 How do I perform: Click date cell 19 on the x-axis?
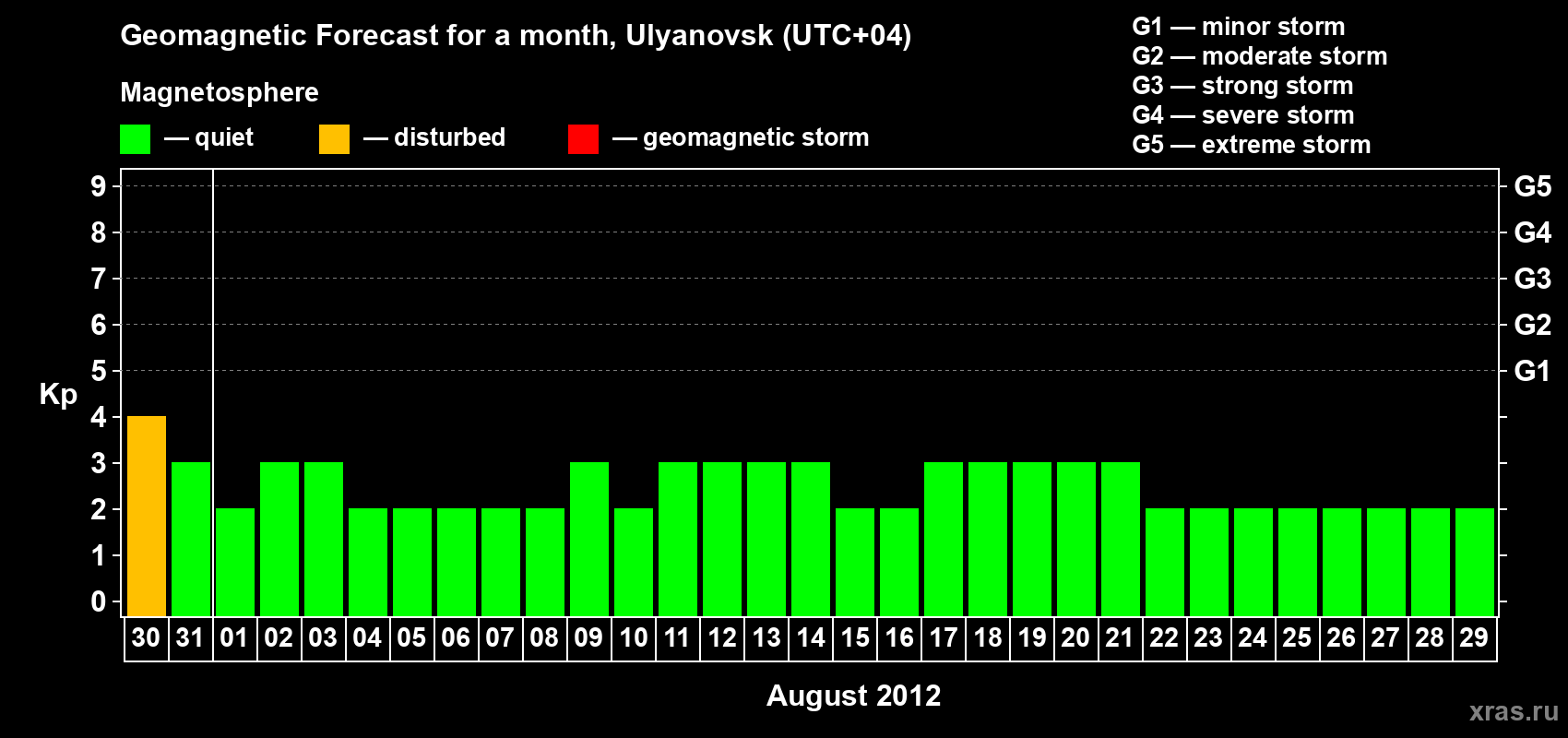coord(1032,637)
